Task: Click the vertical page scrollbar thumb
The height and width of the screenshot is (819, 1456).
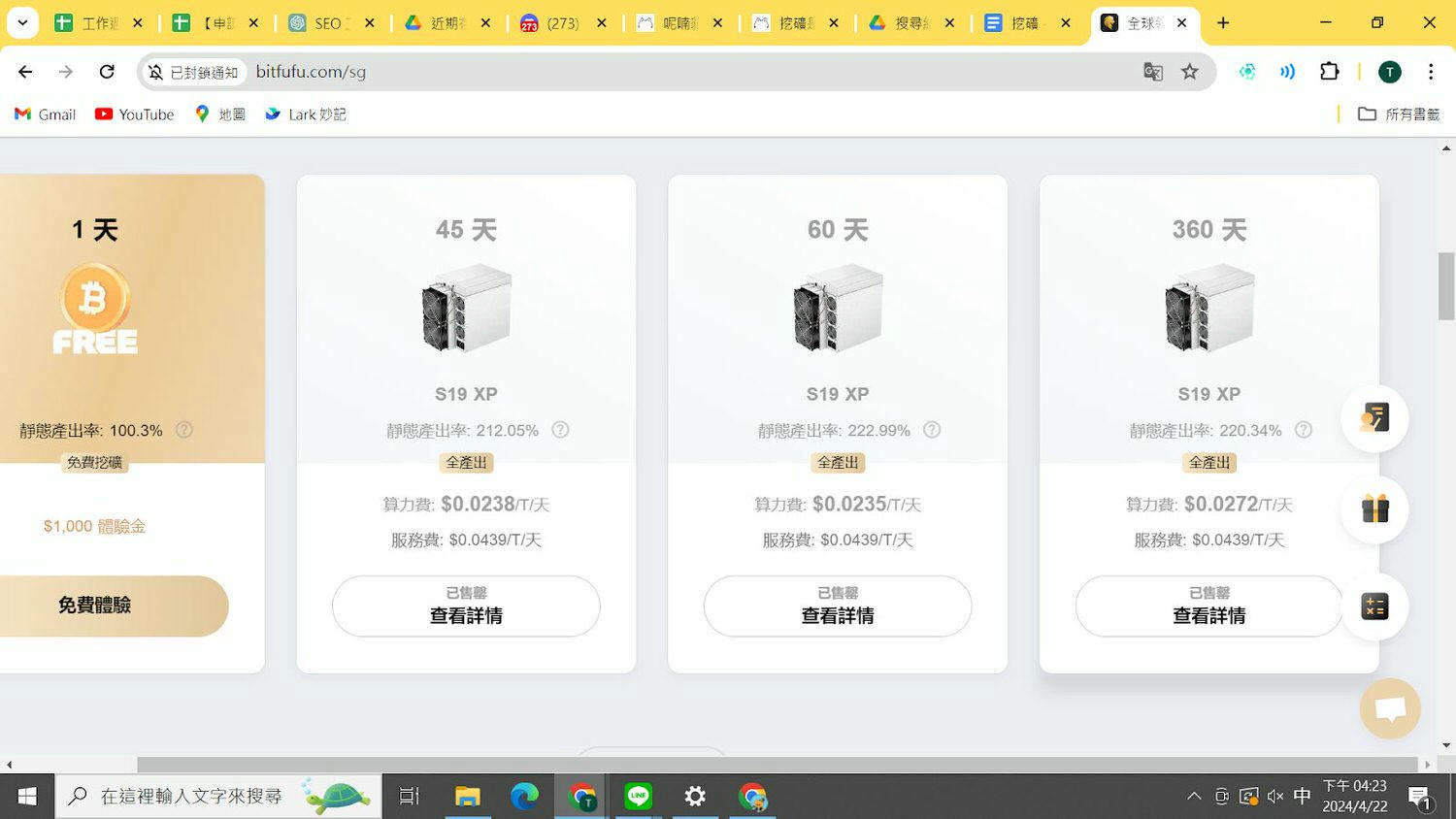Action: (1446, 286)
